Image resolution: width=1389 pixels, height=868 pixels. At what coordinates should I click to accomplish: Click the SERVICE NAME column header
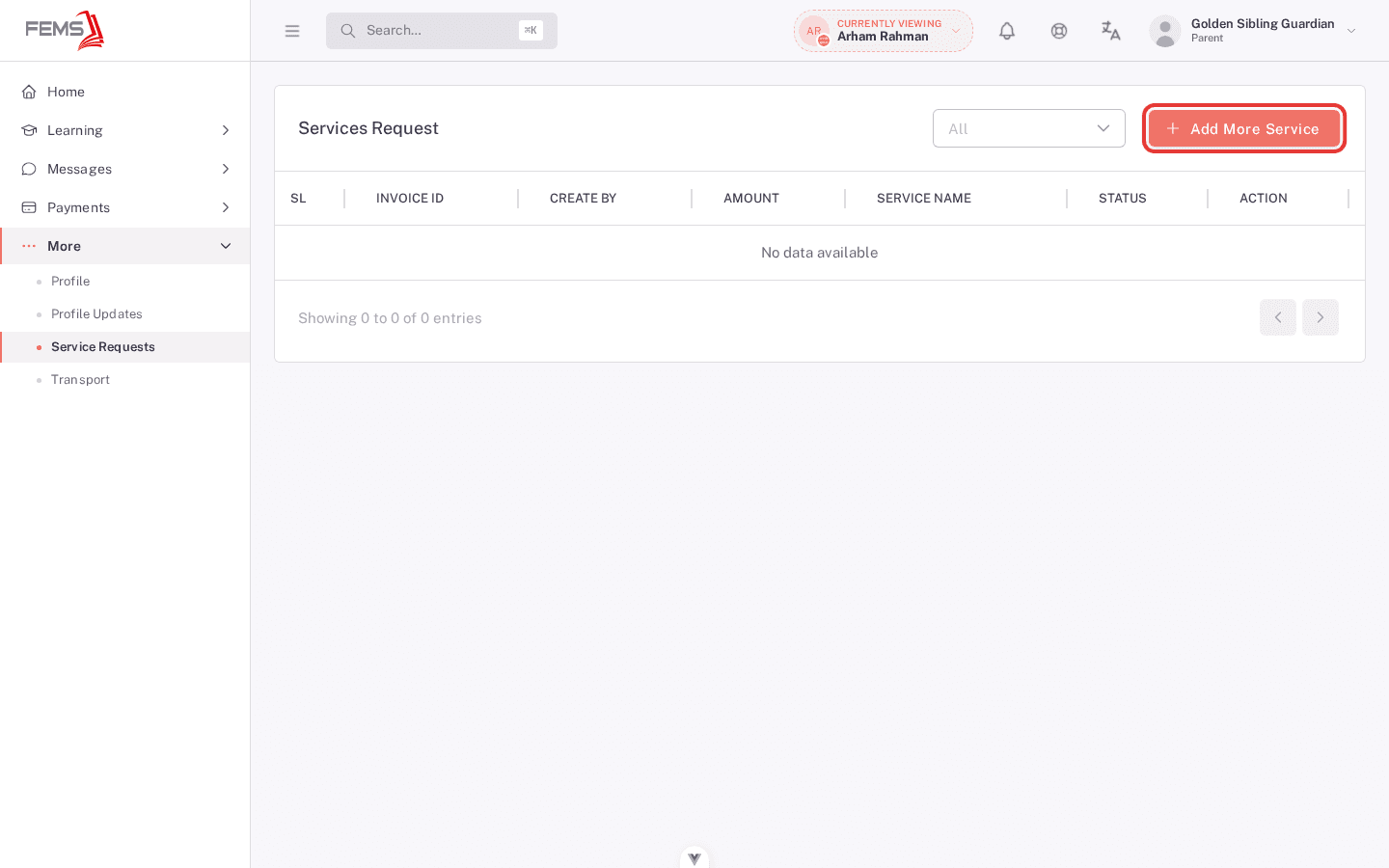click(x=924, y=199)
